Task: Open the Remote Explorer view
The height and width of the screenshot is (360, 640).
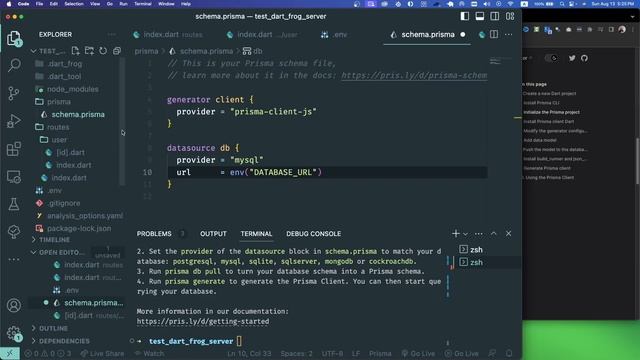Action: [14, 177]
